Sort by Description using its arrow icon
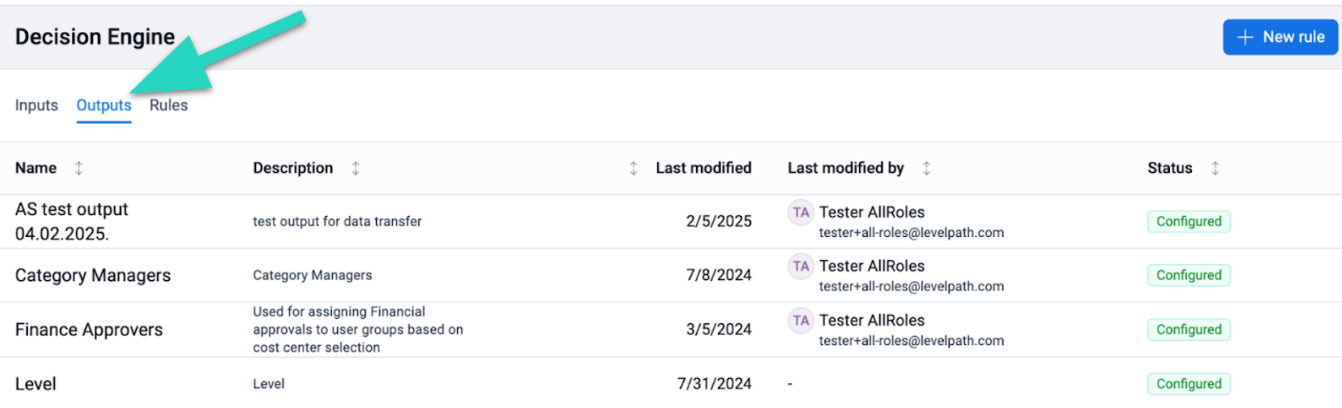1342x408 pixels. (x=355, y=168)
